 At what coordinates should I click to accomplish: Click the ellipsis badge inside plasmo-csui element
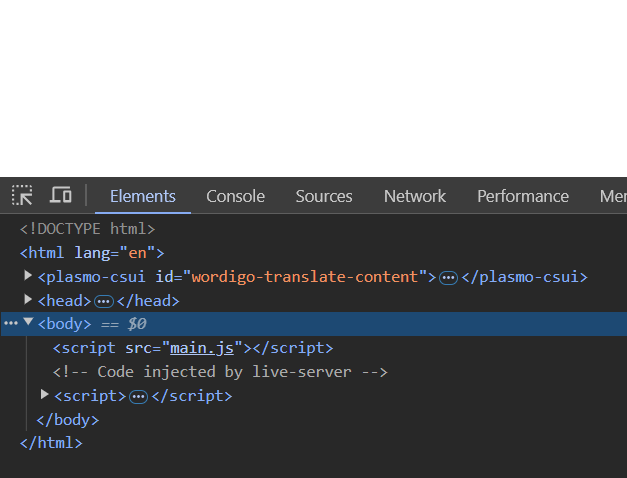[448, 277]
